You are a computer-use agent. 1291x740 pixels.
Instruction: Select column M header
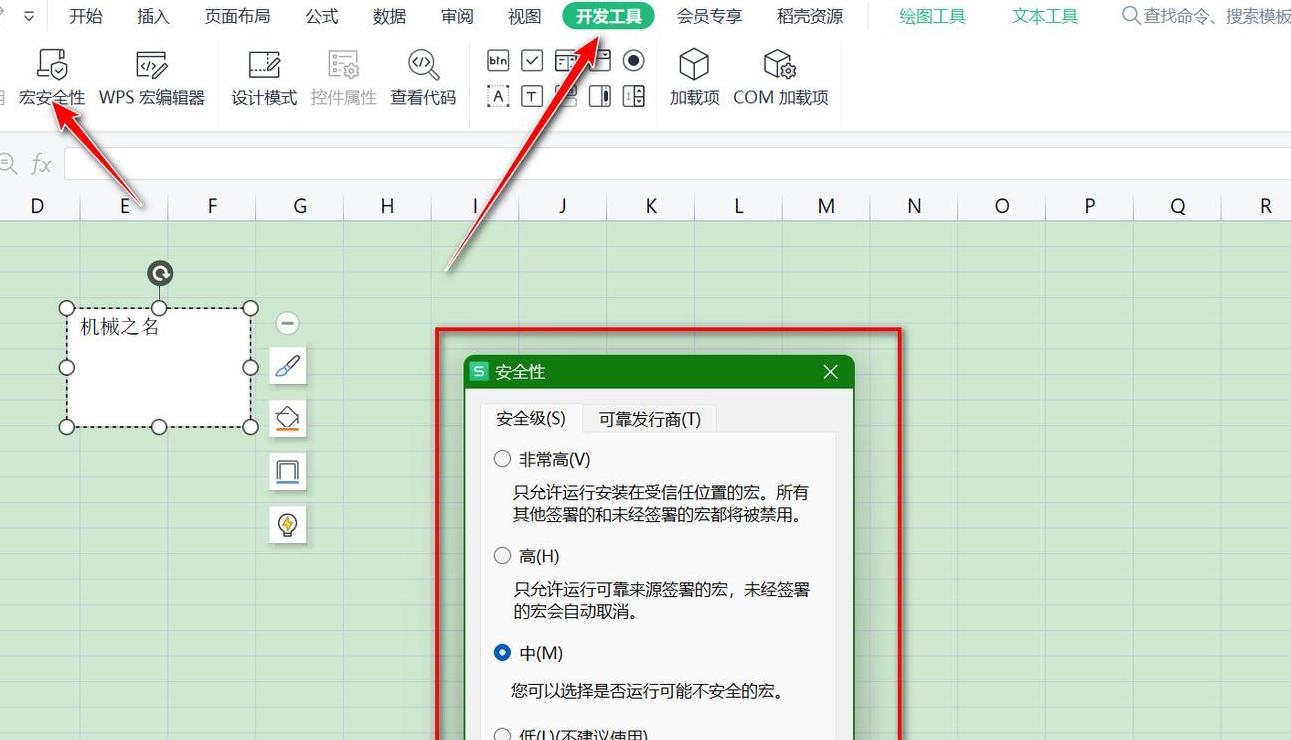(826, 206)
